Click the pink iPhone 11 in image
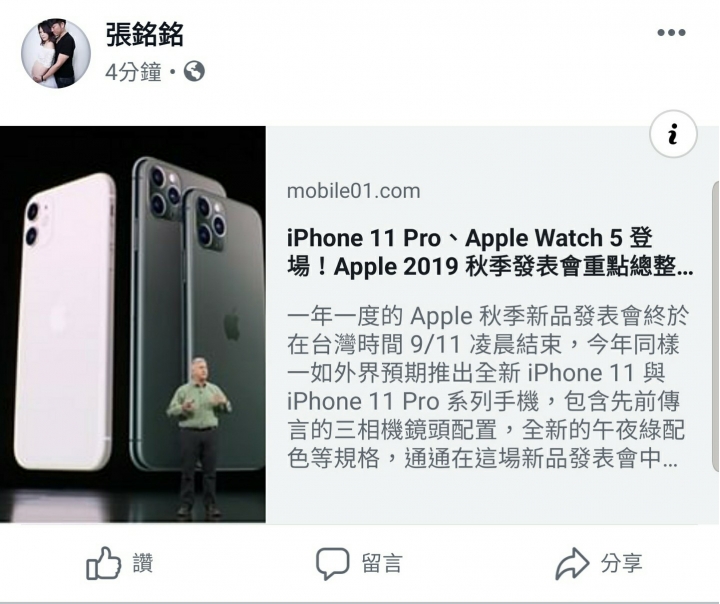Image resolution: width=720 pixels, height=604 pixels. point(64,322)
